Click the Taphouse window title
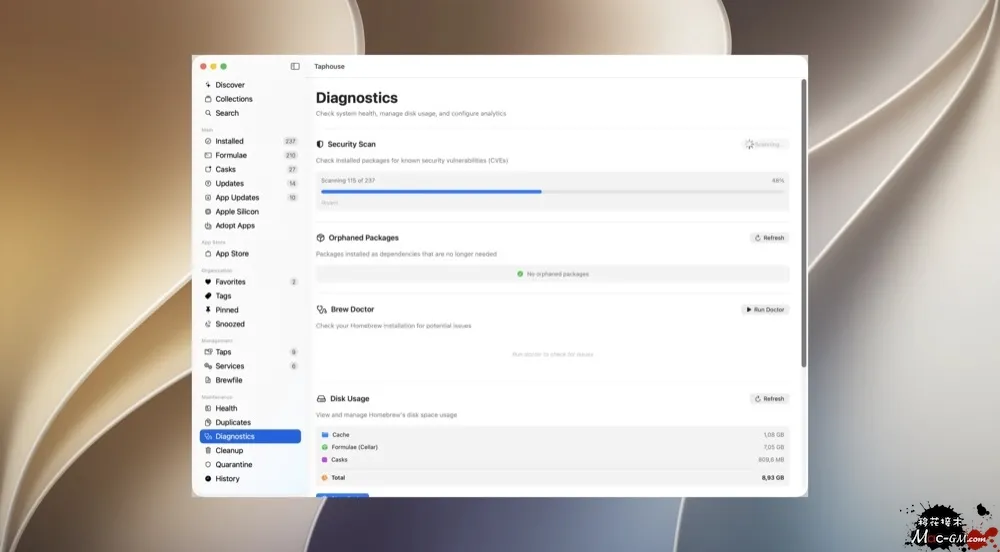The height and width of the screenshot is (552, 1000). coord(329,66)
